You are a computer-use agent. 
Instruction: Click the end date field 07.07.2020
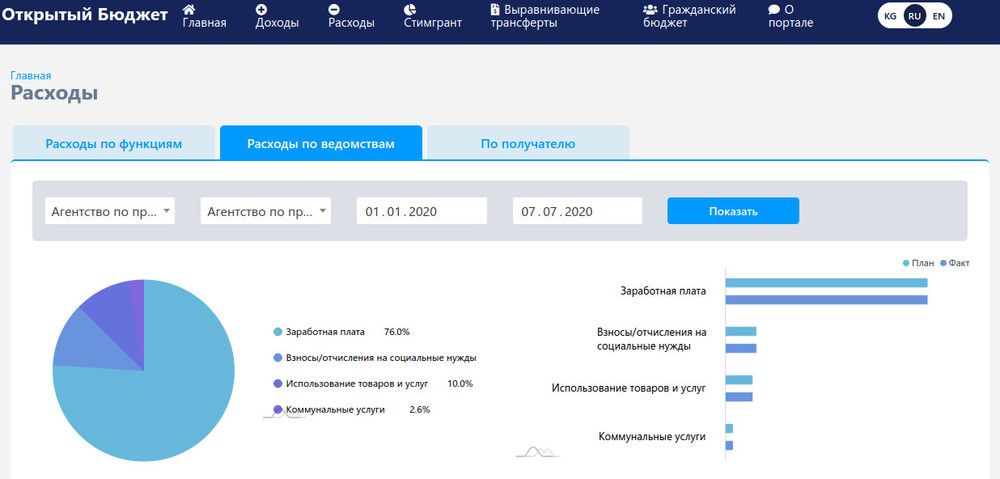tap(577, 211)
